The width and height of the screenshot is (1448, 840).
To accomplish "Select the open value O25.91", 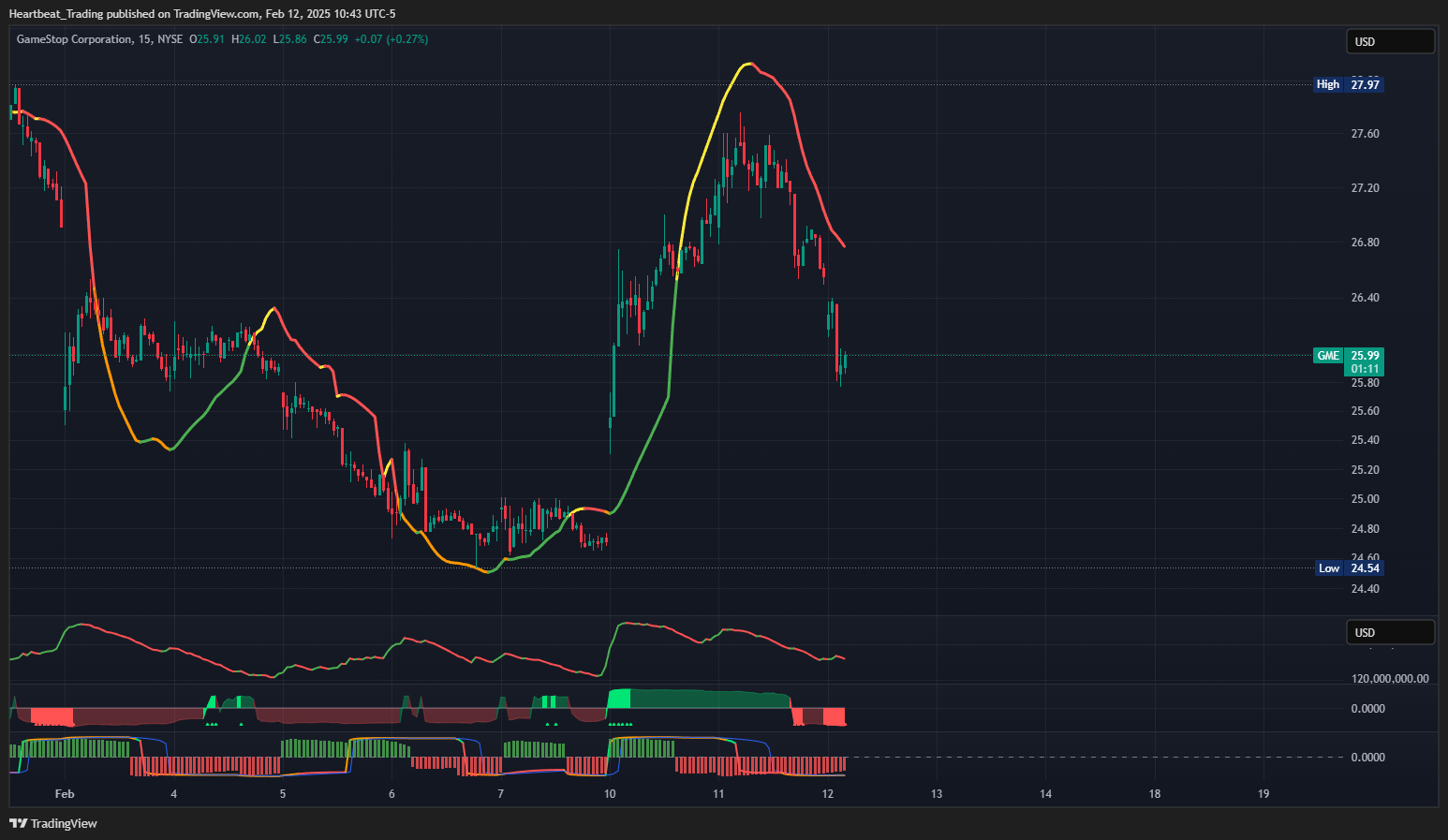I will point(207,39).
